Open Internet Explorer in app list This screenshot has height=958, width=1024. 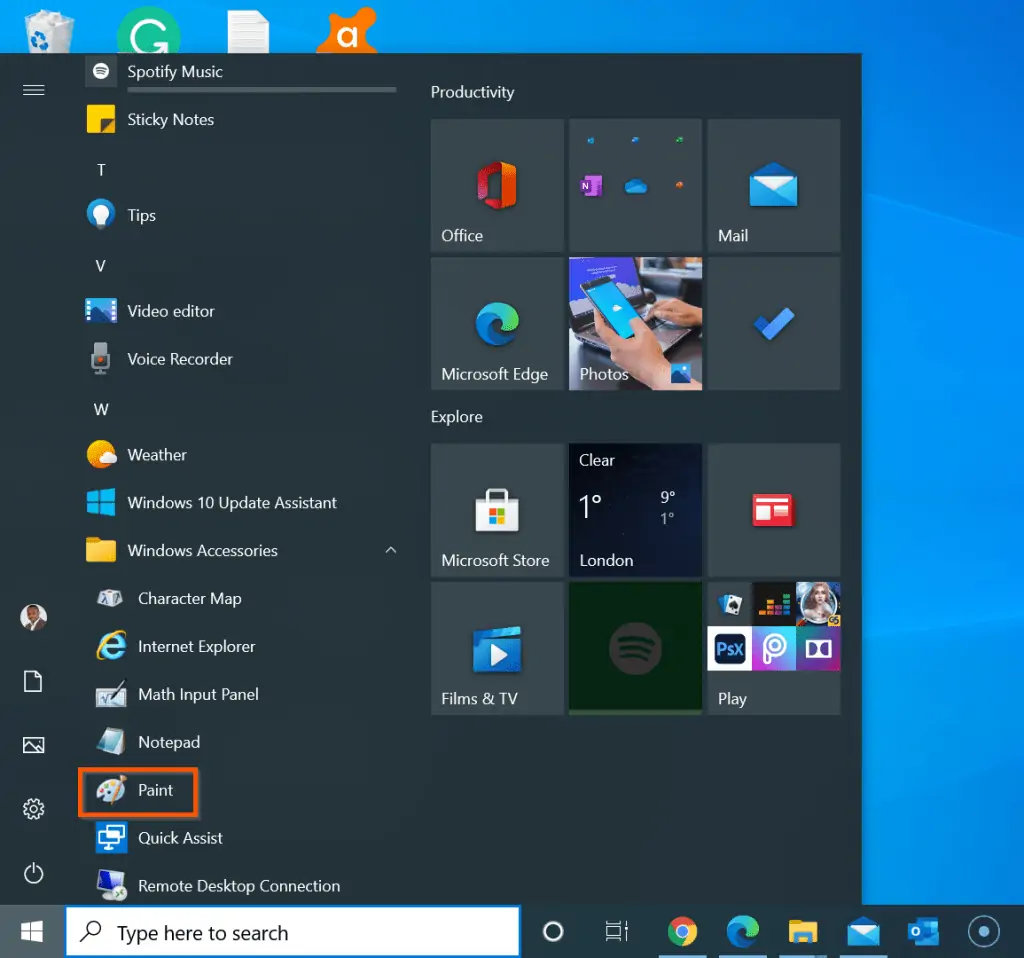point(196,647)
